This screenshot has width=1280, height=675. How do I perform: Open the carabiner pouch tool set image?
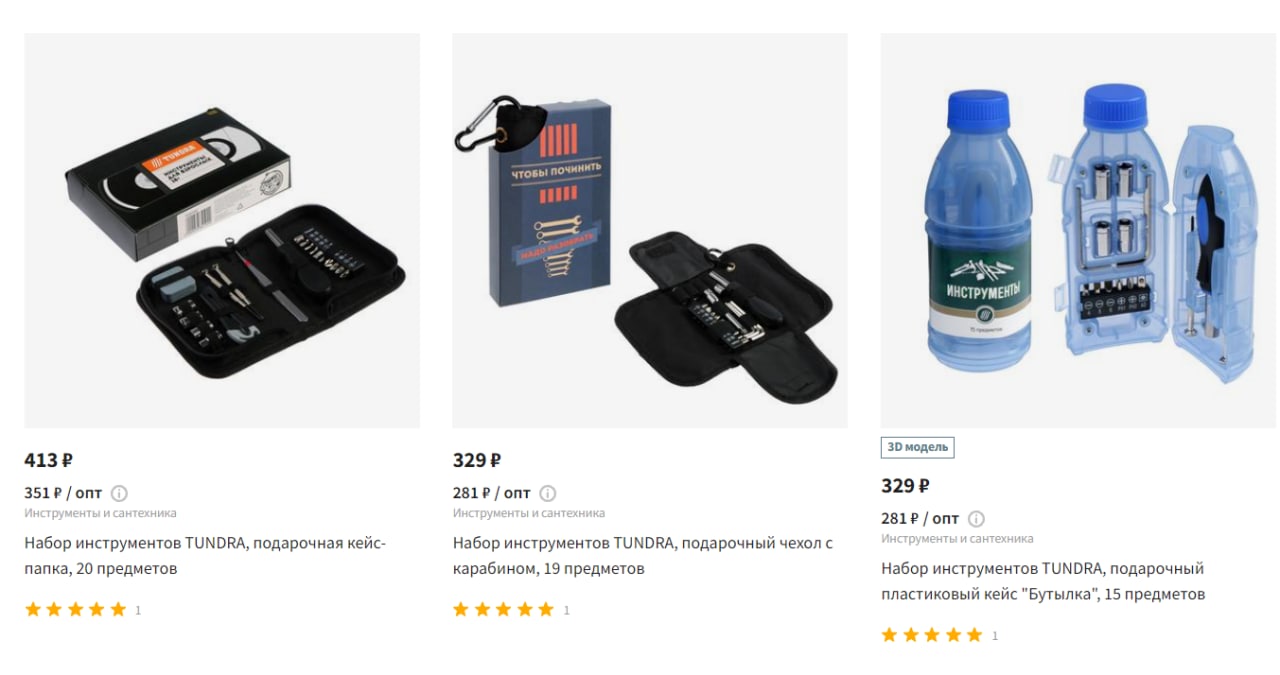click(x=650, y=231)
